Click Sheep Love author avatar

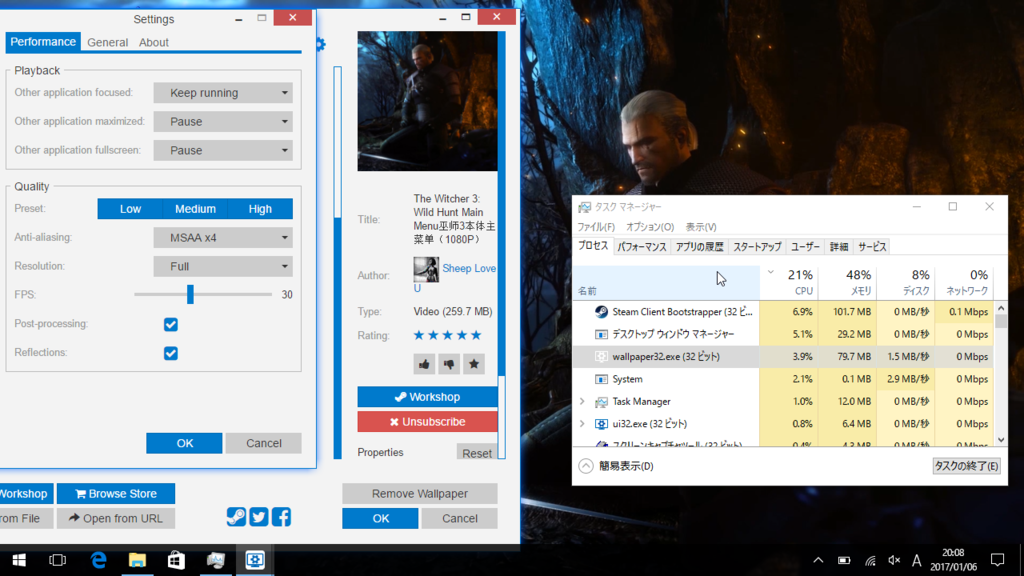point(426,269)
